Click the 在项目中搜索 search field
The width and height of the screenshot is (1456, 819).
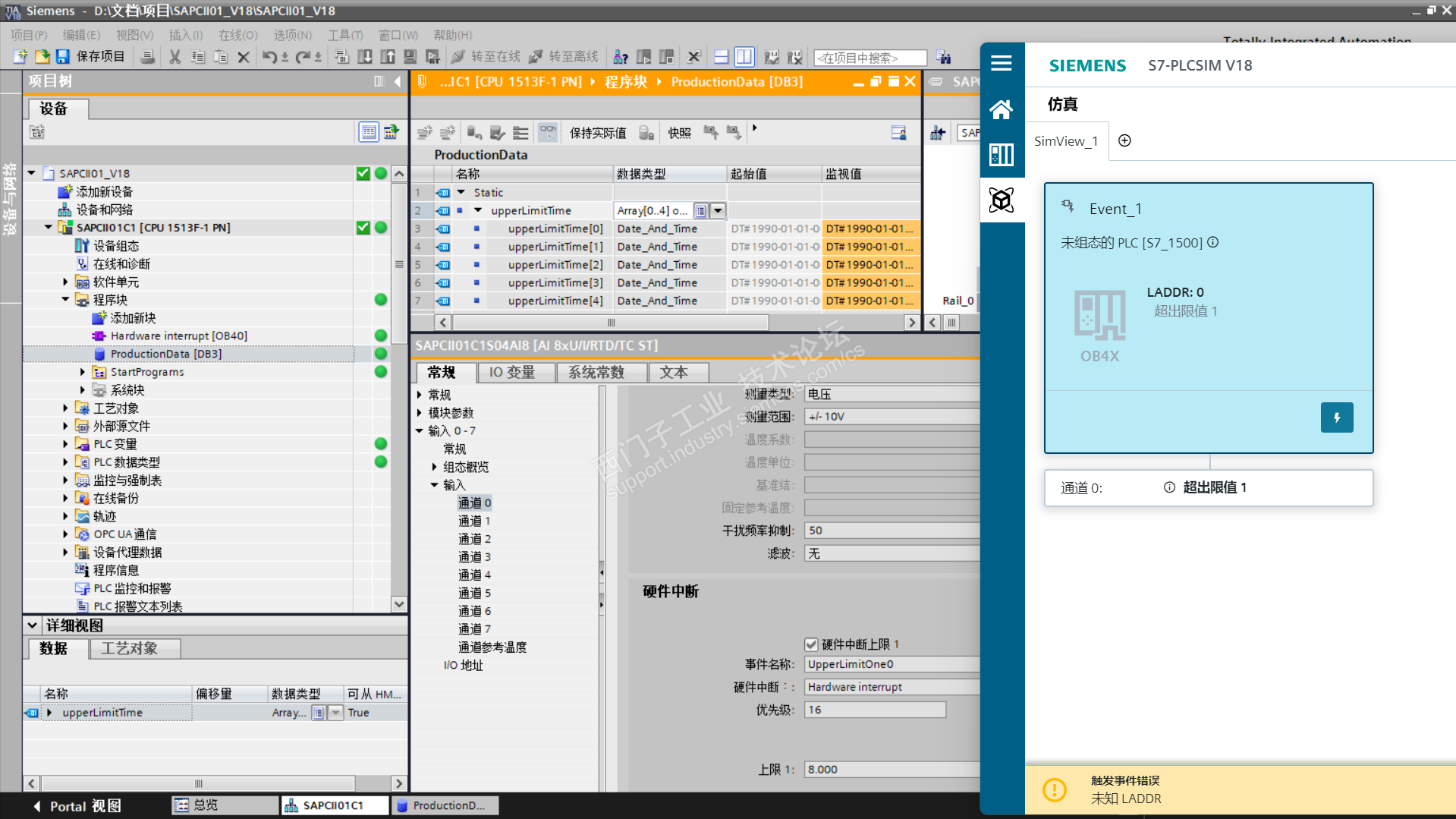tap(870, 58)
